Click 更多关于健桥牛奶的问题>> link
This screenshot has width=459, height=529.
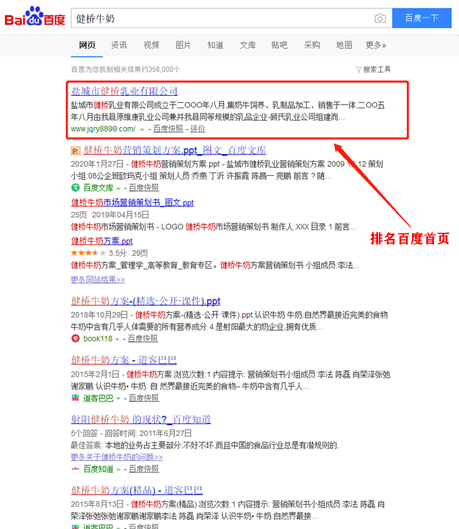(x=117, y=457)
